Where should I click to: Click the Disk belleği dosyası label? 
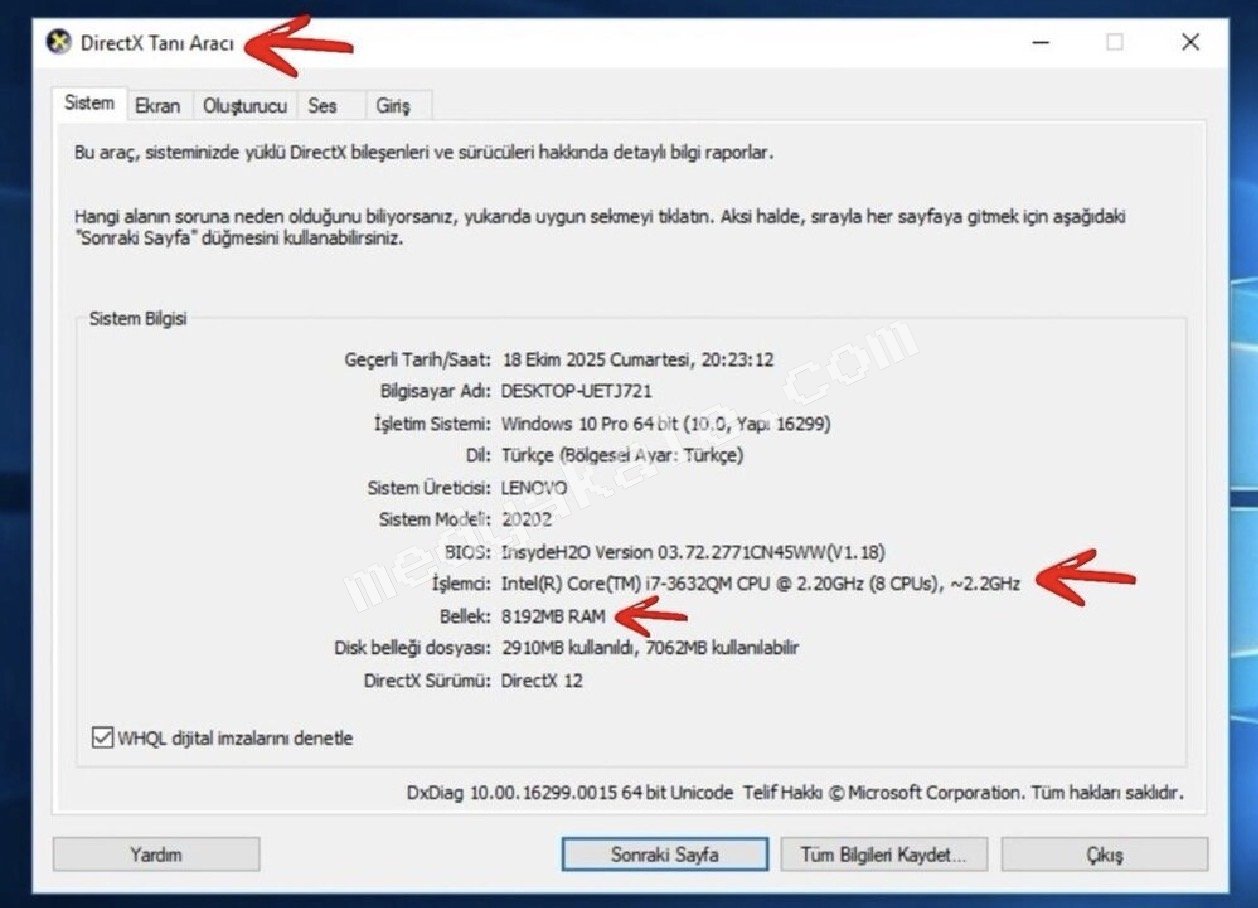[x=413, y=648]
